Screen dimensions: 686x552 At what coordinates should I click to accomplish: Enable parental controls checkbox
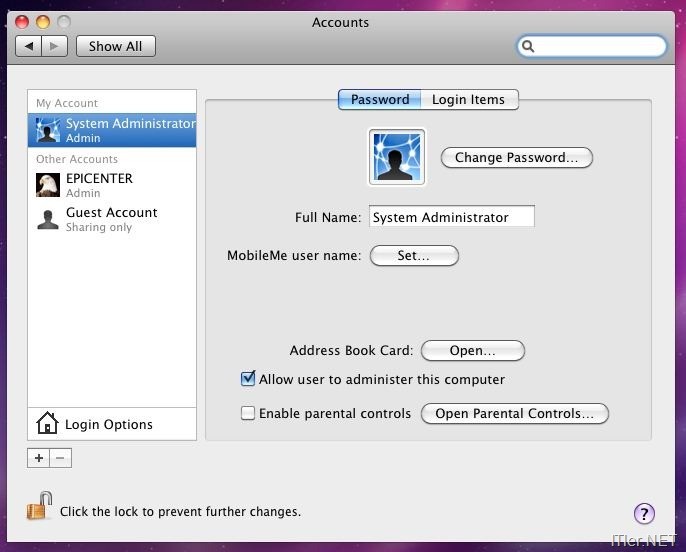click(x=249, y=413)
